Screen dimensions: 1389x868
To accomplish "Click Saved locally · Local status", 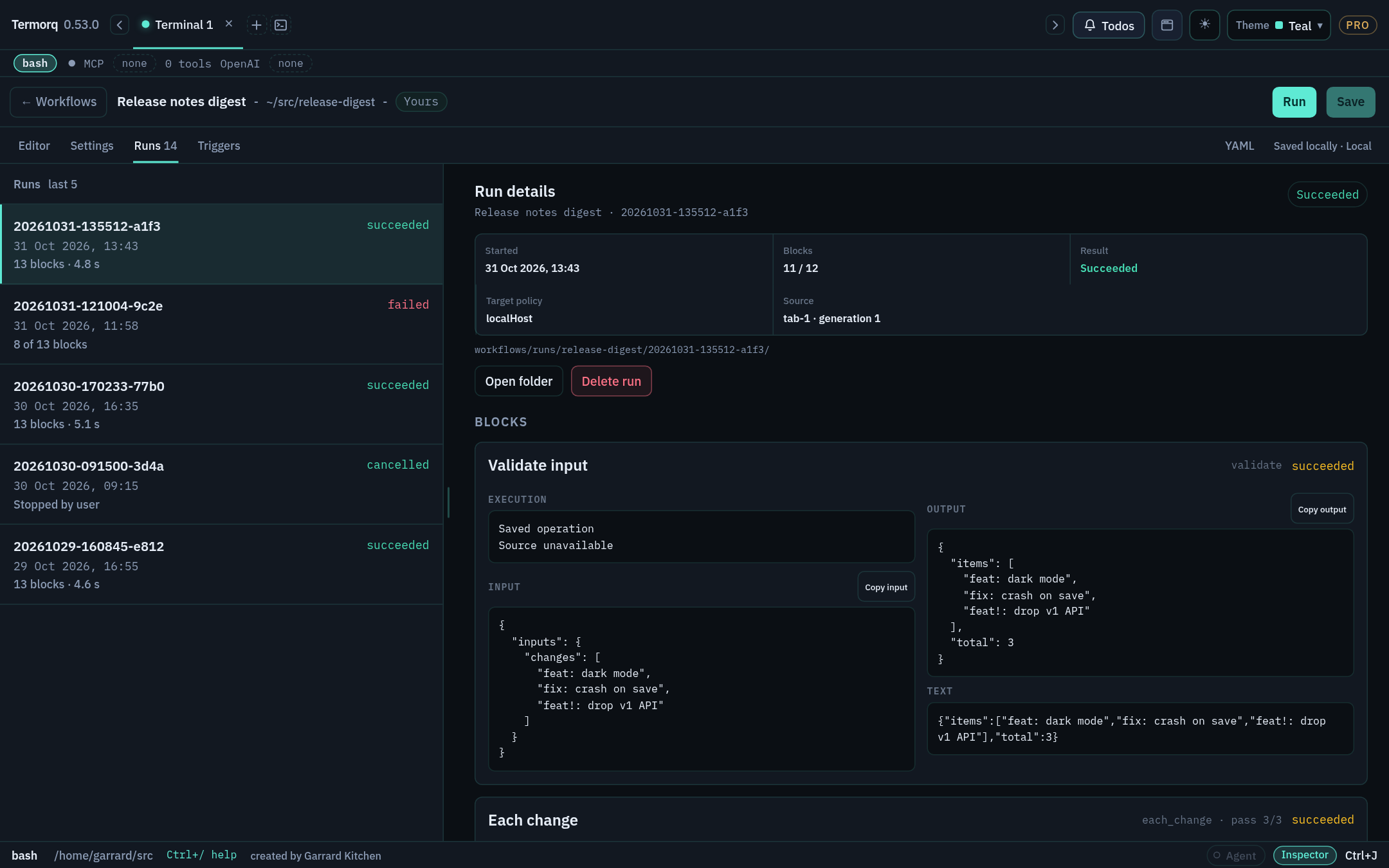I will [x=1323, y=146].
